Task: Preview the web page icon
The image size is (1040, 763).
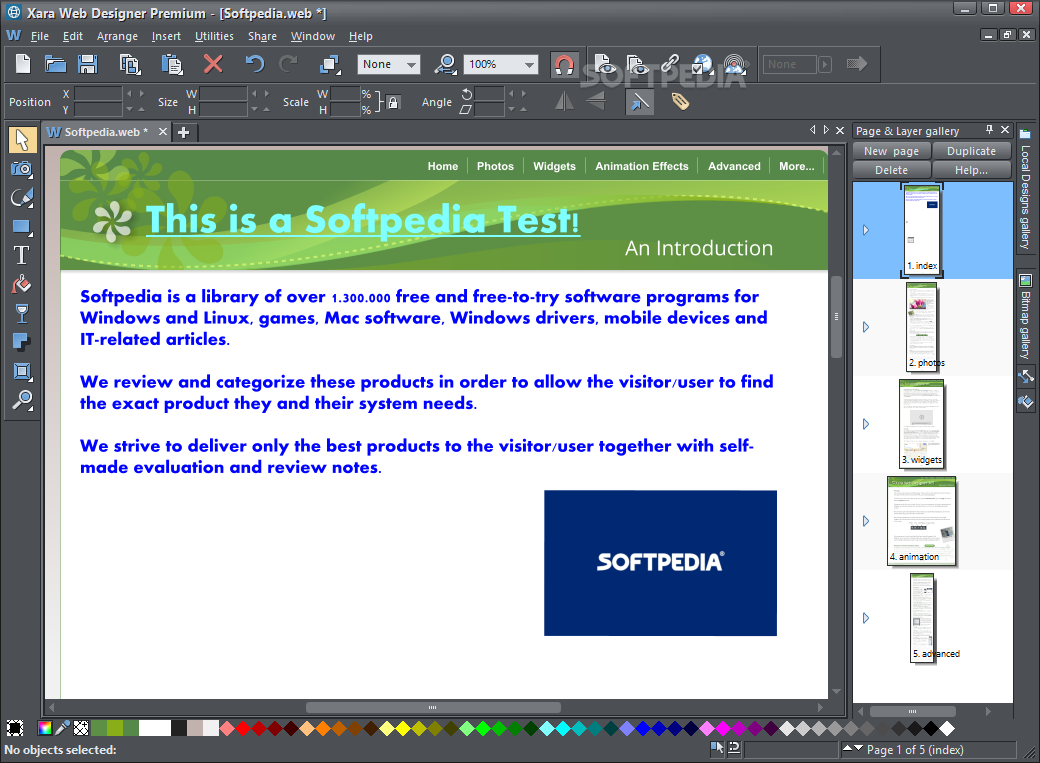Action: (x=604, y=64)
